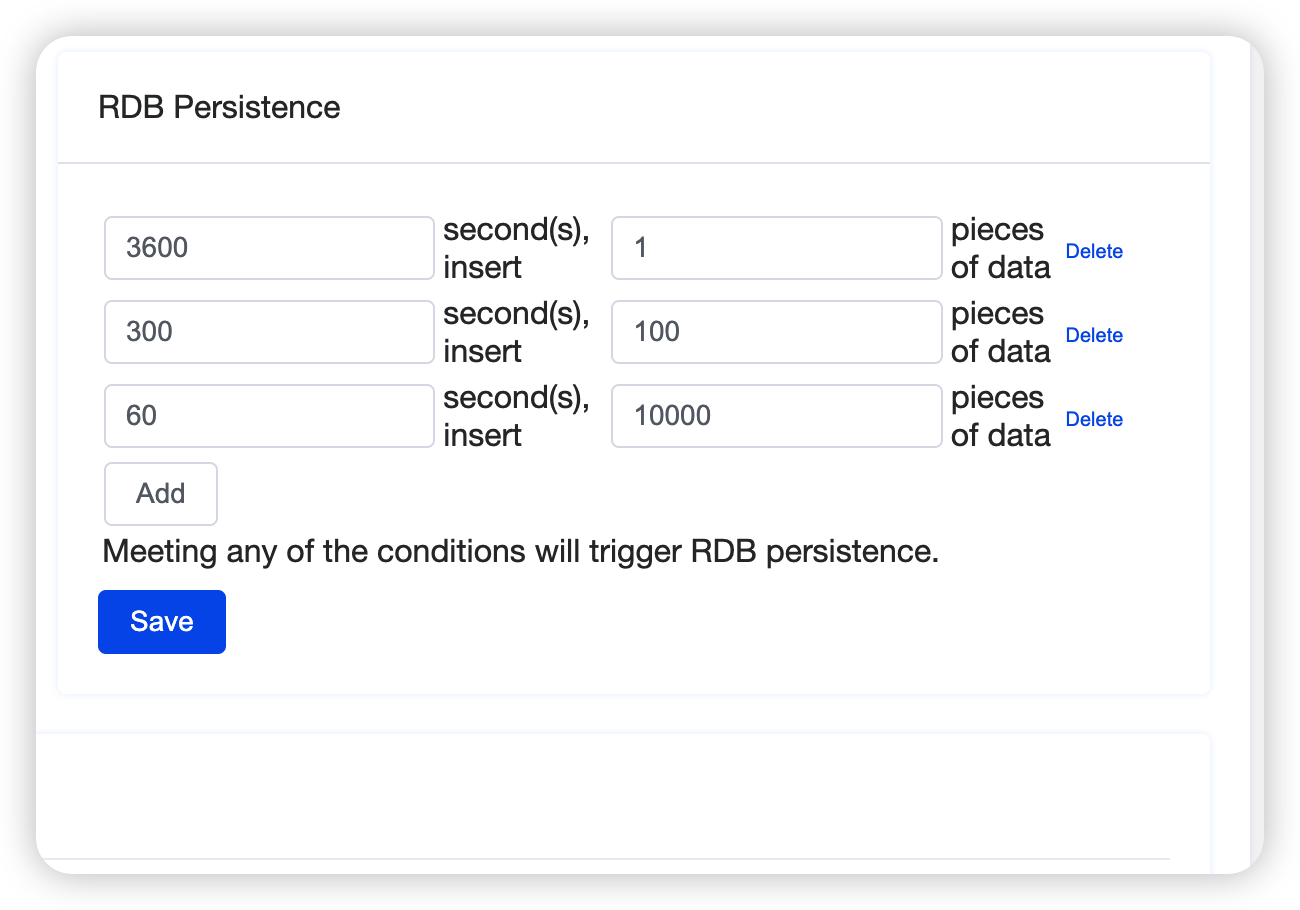Remove the 60 second persistence rule
This screenshot has width=1300, height=910.
1094,420
